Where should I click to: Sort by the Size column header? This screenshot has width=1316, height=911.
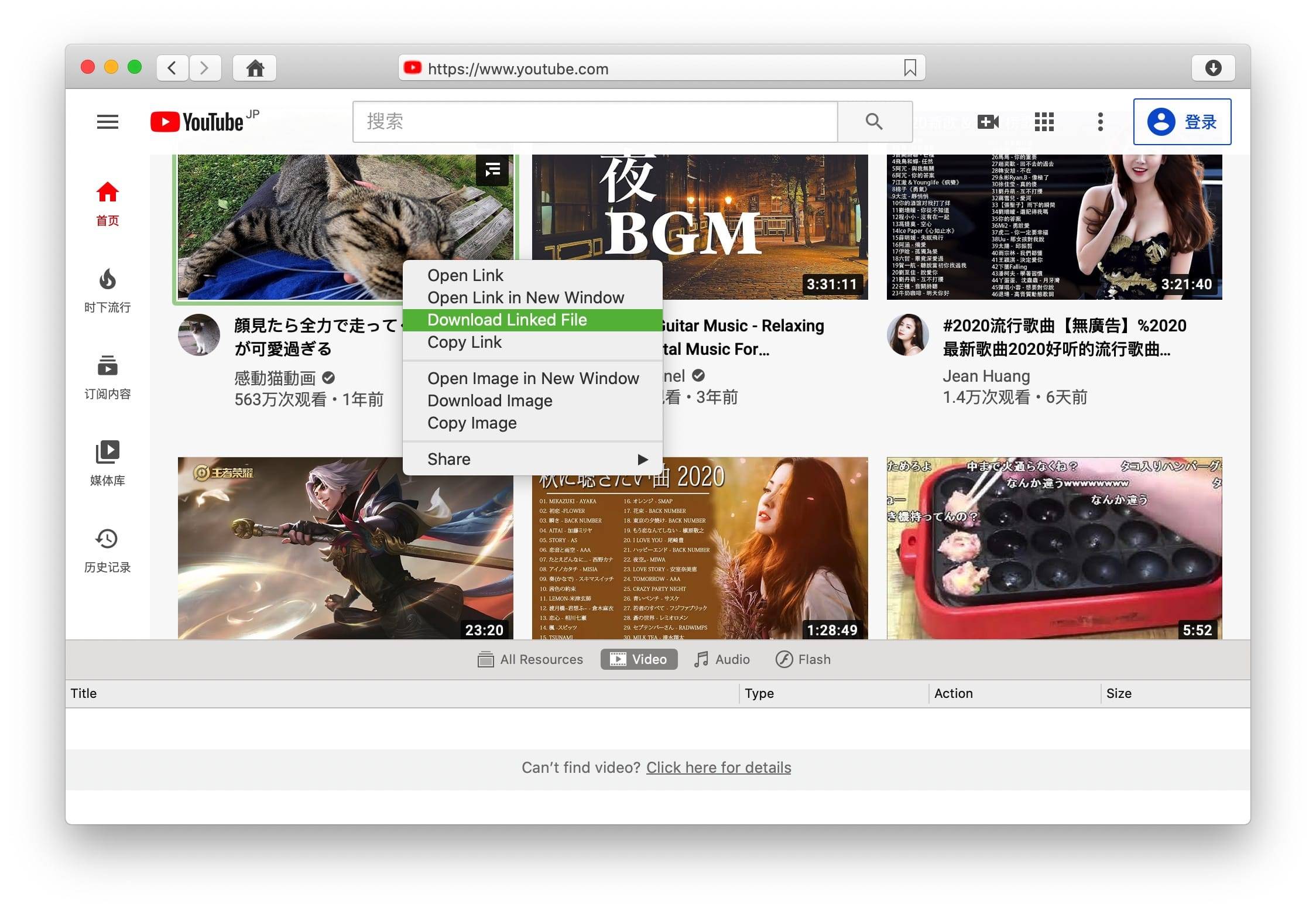click(x=1176, y=693)
